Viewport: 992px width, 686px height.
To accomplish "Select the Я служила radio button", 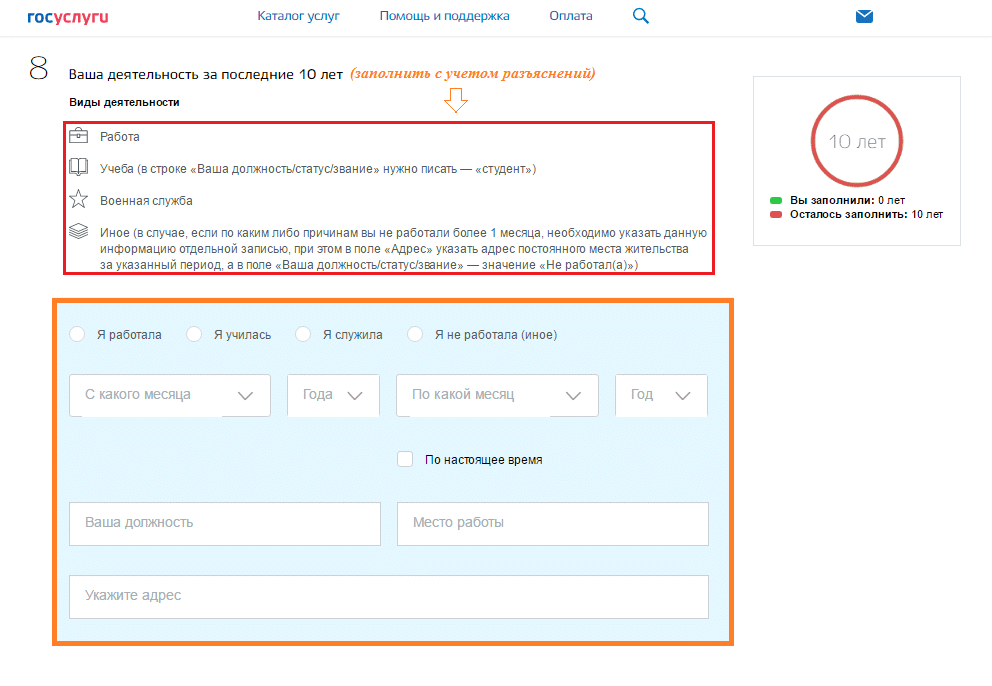I will pyautogui.click(x=303, y=335).
